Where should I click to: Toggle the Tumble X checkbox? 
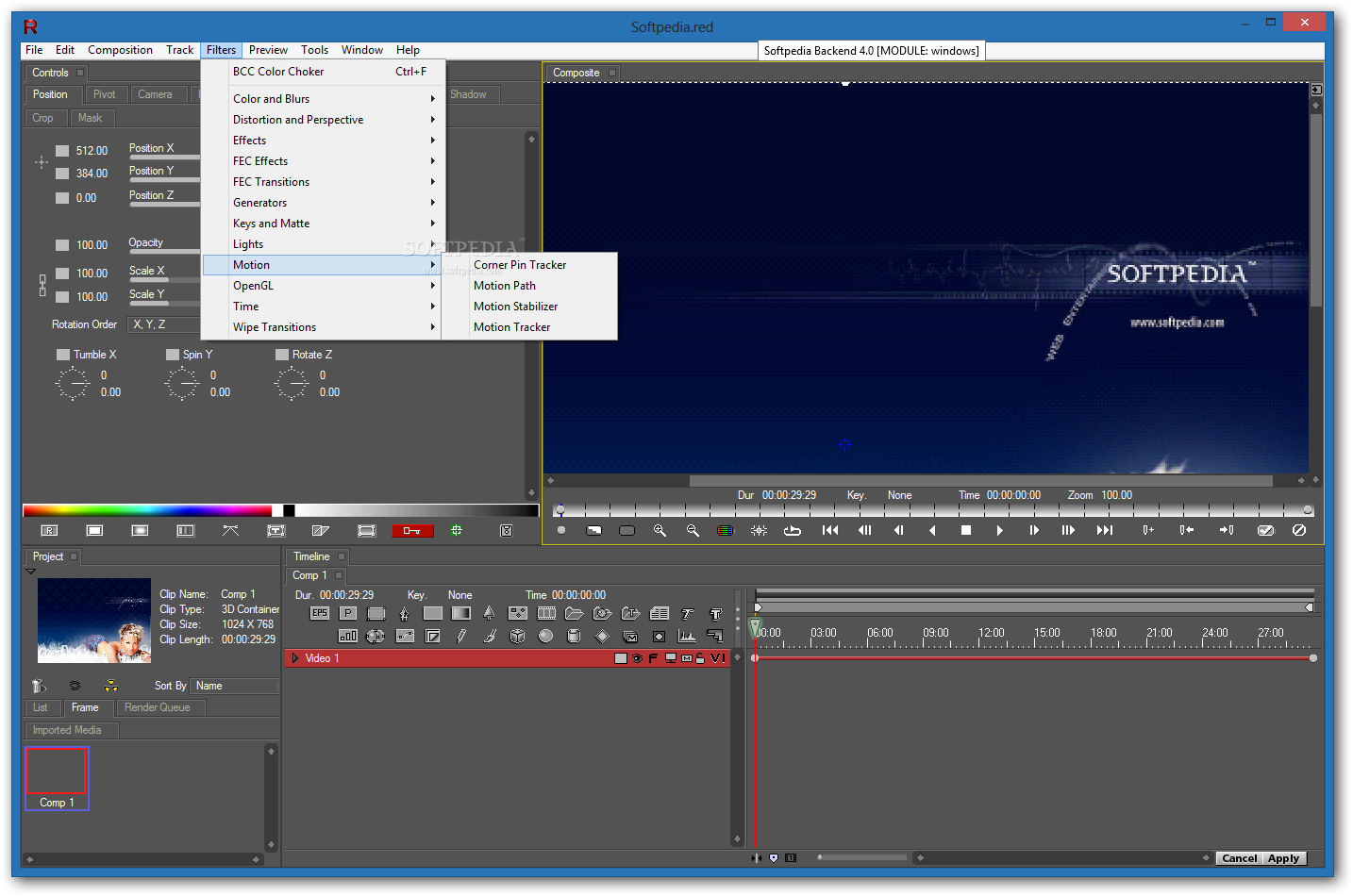pos(63,355)
